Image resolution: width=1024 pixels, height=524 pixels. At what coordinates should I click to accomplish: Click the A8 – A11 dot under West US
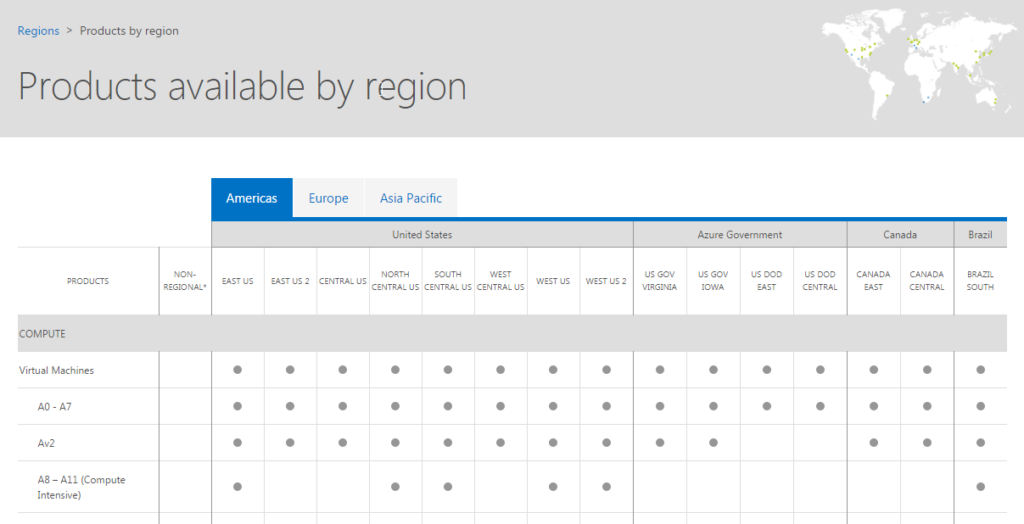553,487
